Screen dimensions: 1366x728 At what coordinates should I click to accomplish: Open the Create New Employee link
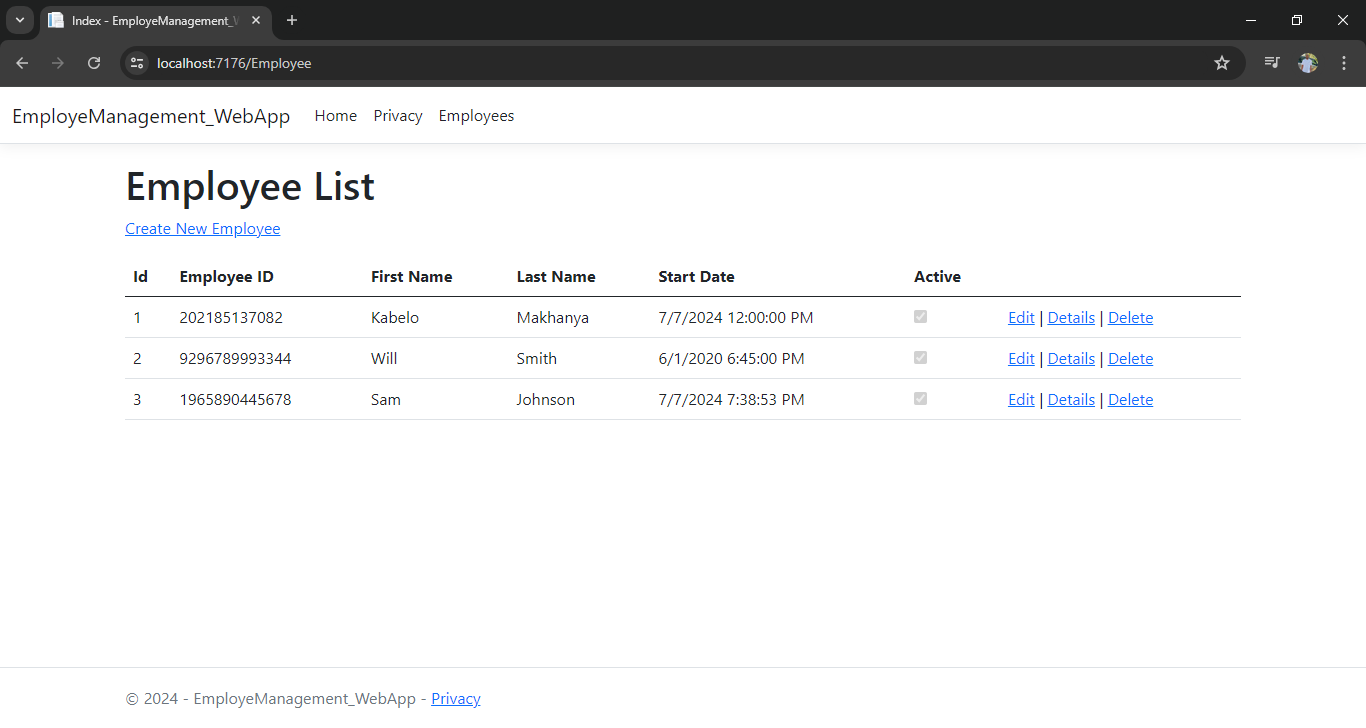pos(202,228)
